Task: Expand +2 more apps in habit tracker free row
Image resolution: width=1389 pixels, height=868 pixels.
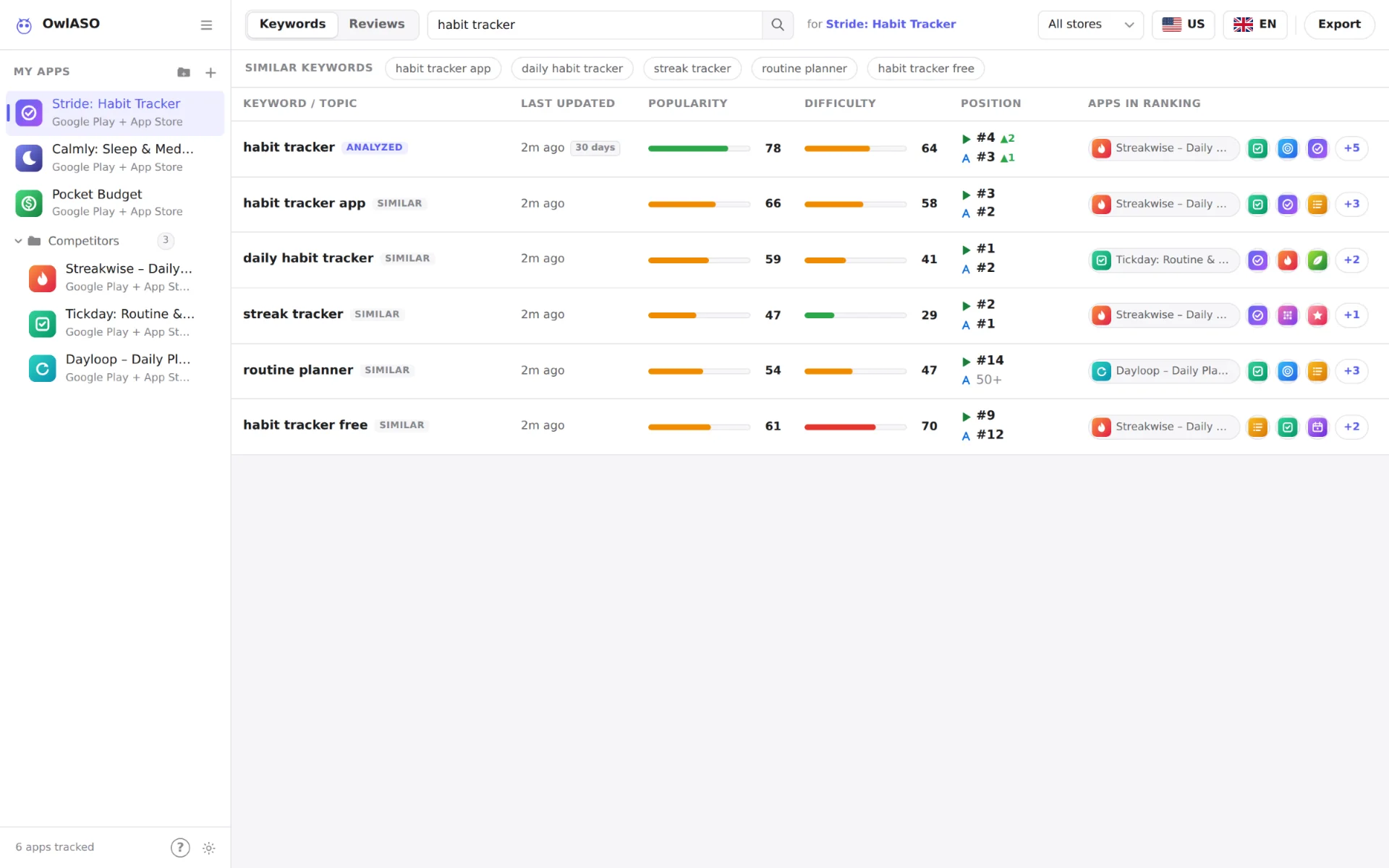Action: click(x=1351, y=427)
